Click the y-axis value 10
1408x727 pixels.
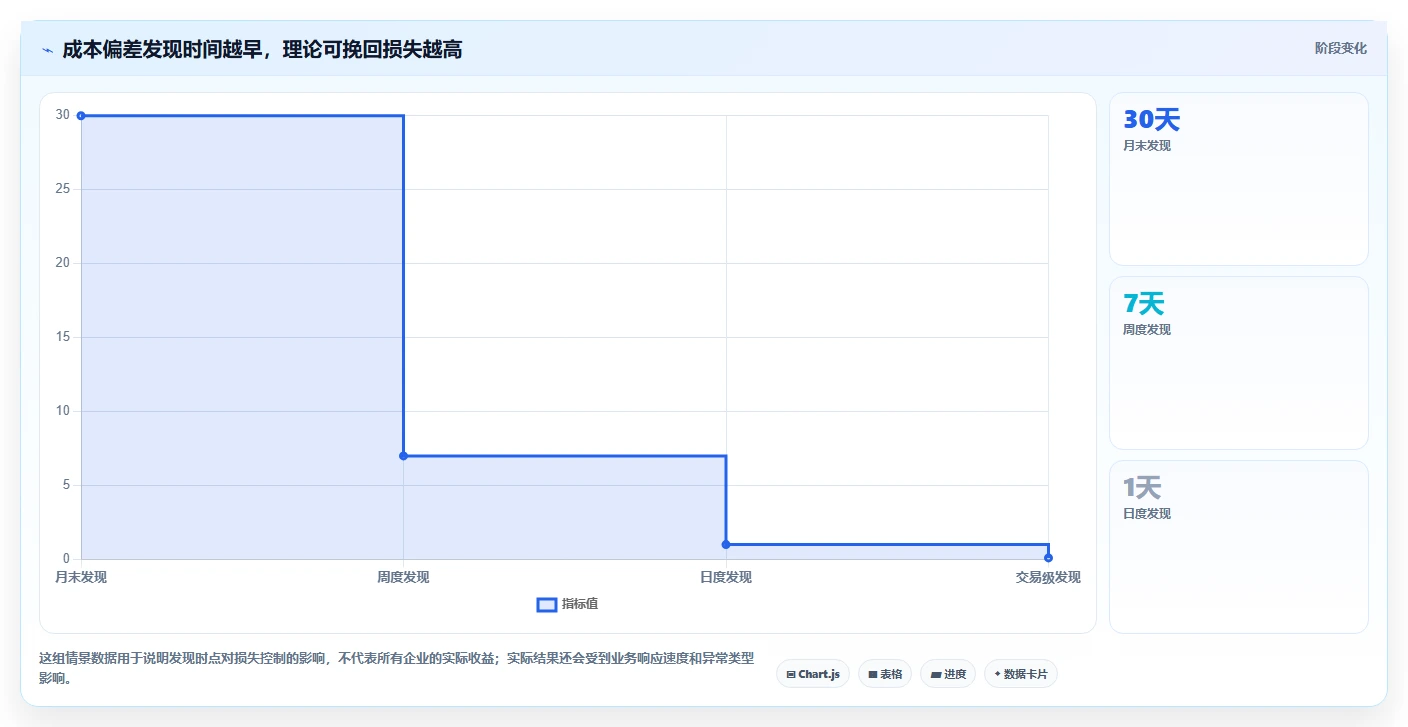63,411
